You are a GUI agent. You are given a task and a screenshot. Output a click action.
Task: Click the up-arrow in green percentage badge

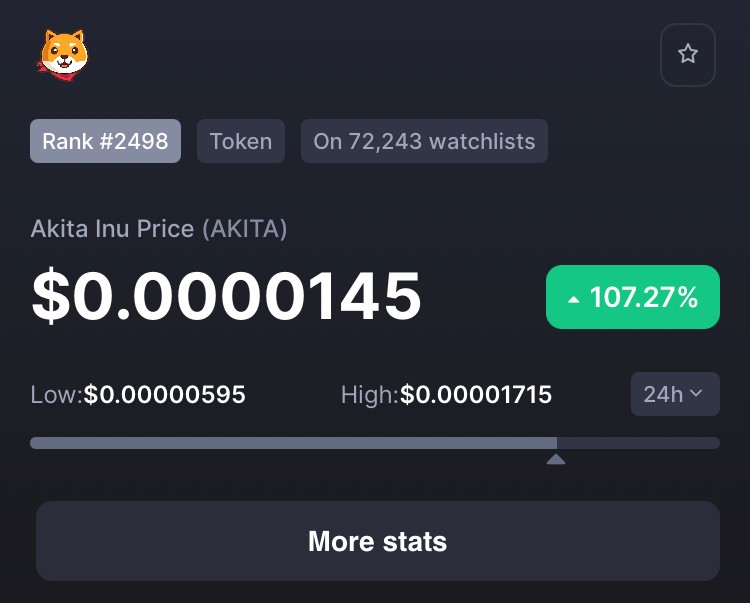(574, 300)
